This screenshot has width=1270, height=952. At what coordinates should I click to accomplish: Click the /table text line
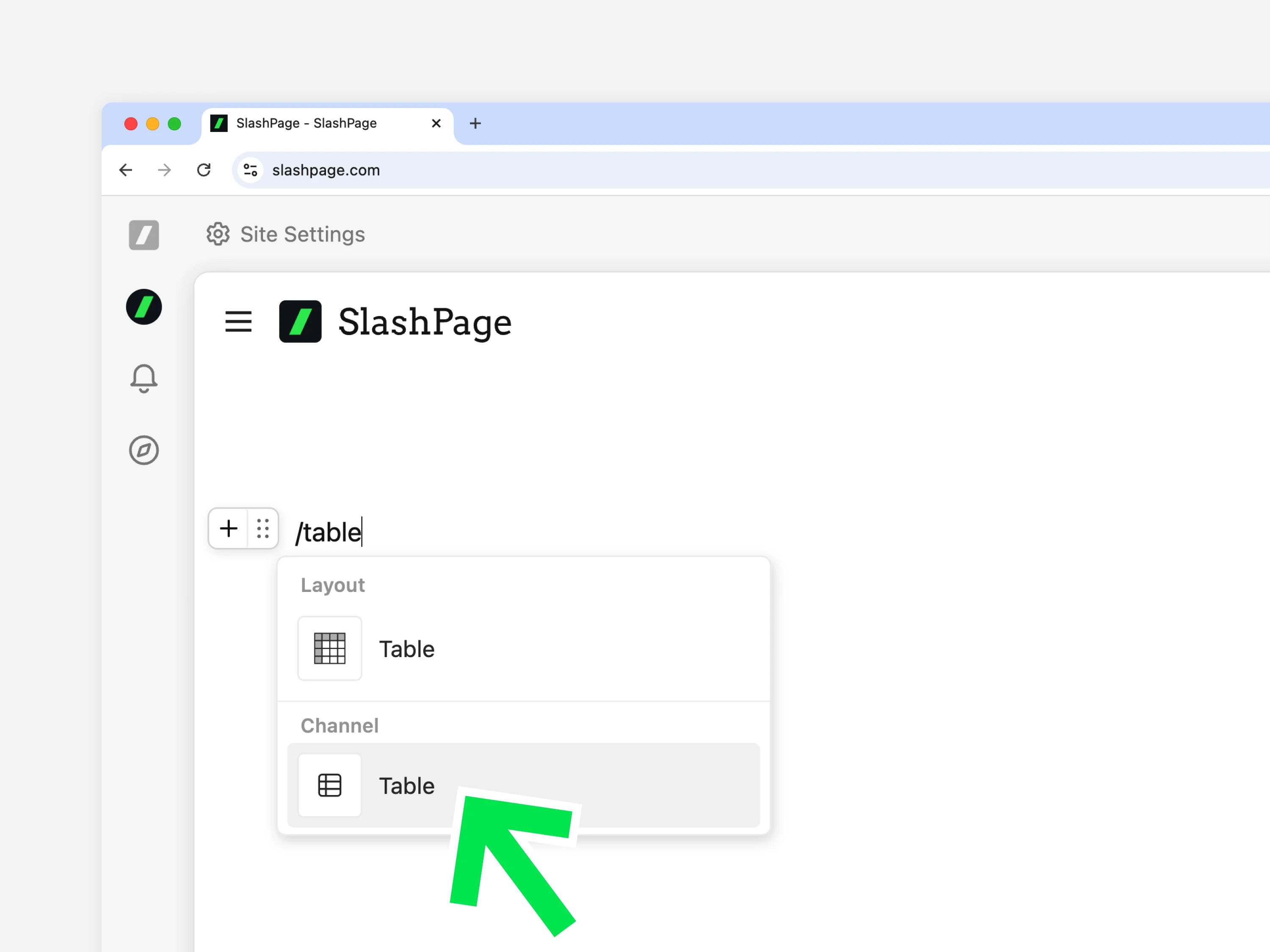[329, 533]
